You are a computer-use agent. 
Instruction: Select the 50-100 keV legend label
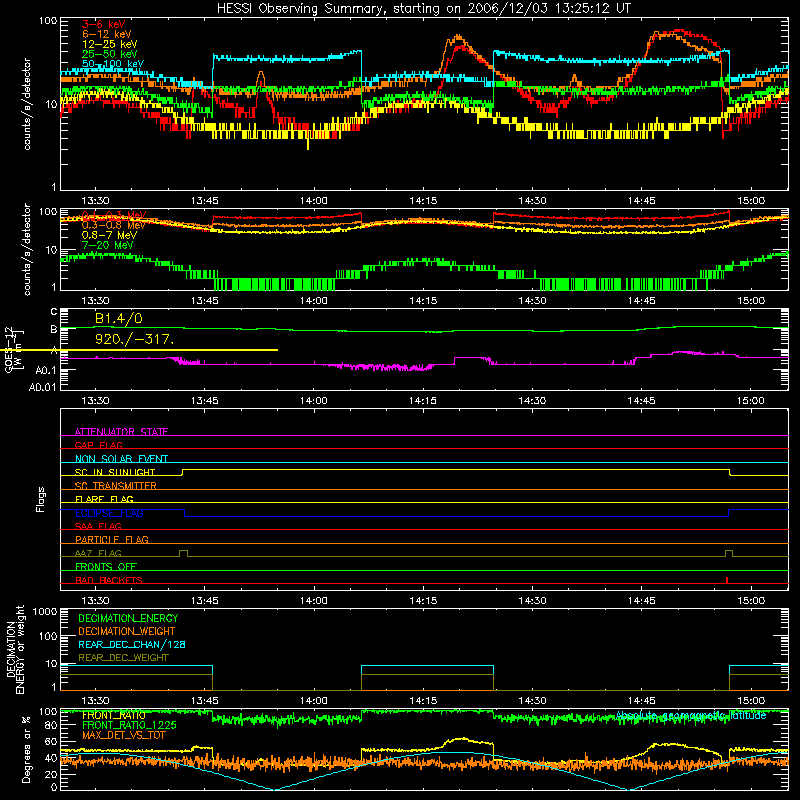113,64
